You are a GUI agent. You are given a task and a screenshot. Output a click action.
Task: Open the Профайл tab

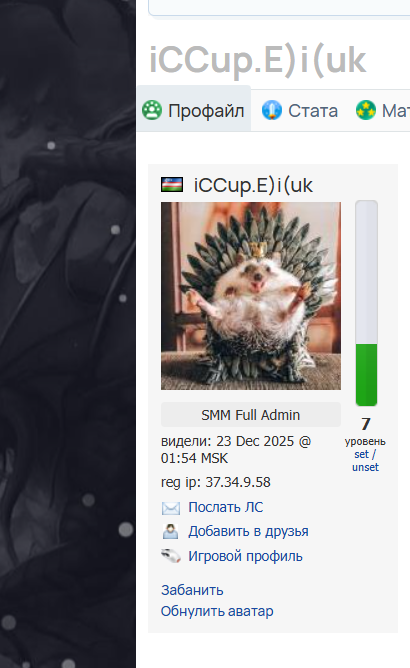(x=193, y=110)
